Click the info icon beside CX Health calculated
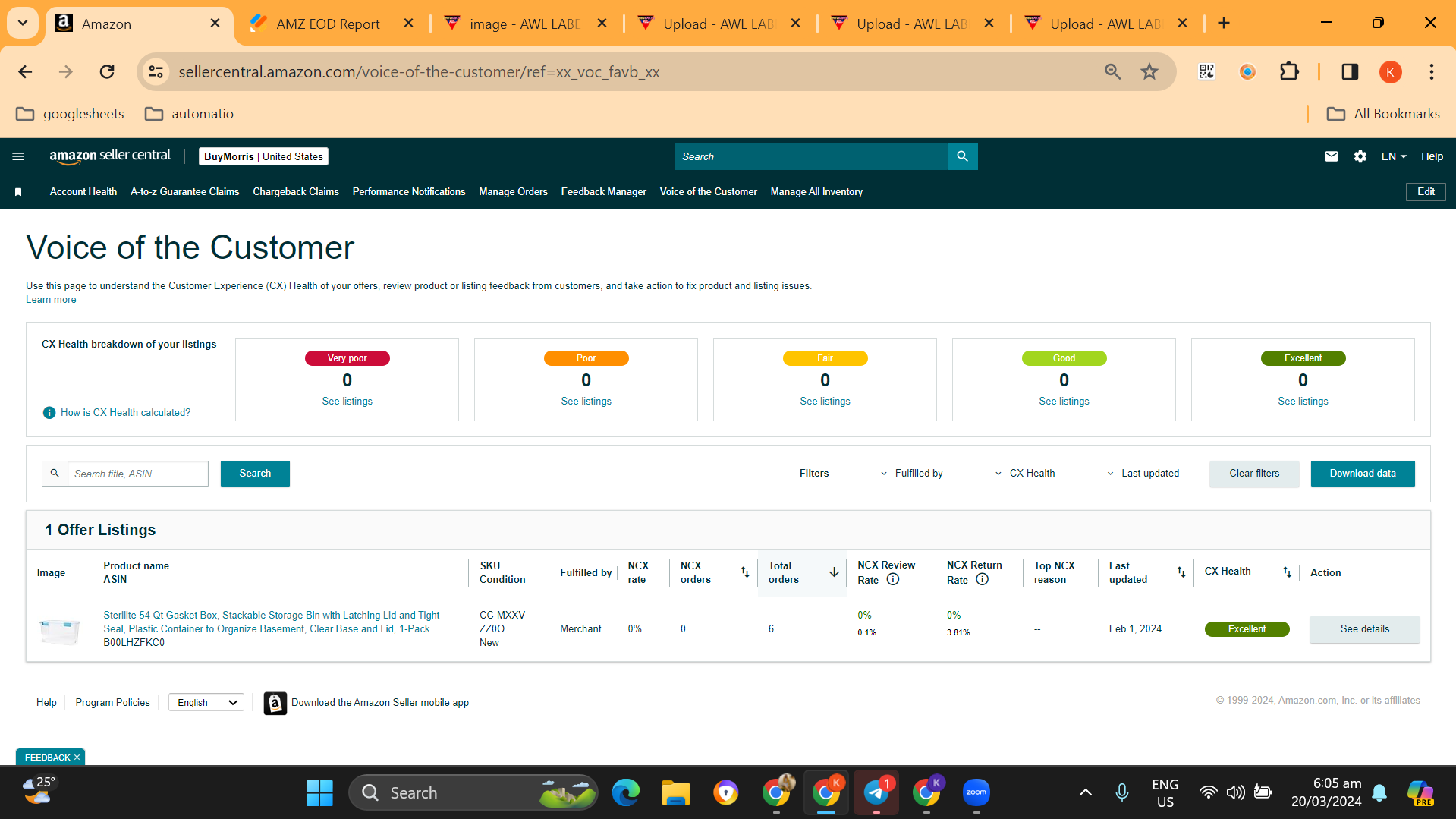This screenshot has height=819, width=1456. pyautogui.click(x=49, y=413)
